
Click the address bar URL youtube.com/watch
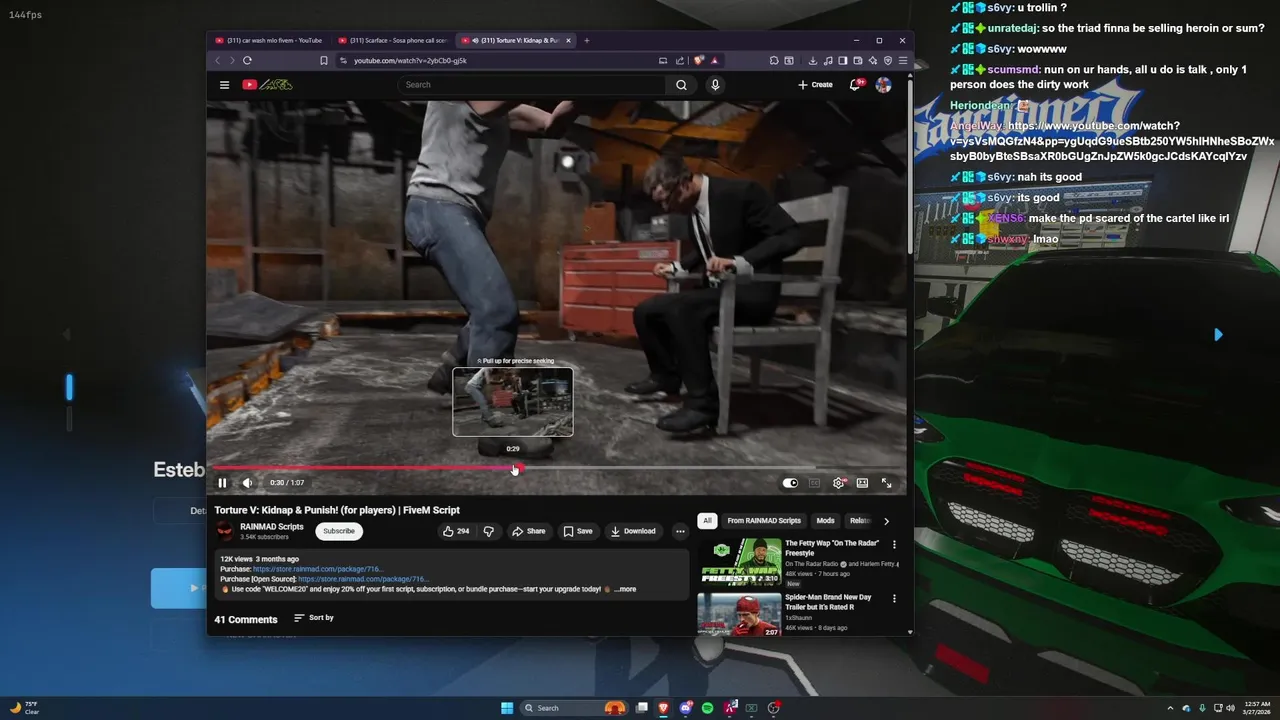click(x=410, y=60)
